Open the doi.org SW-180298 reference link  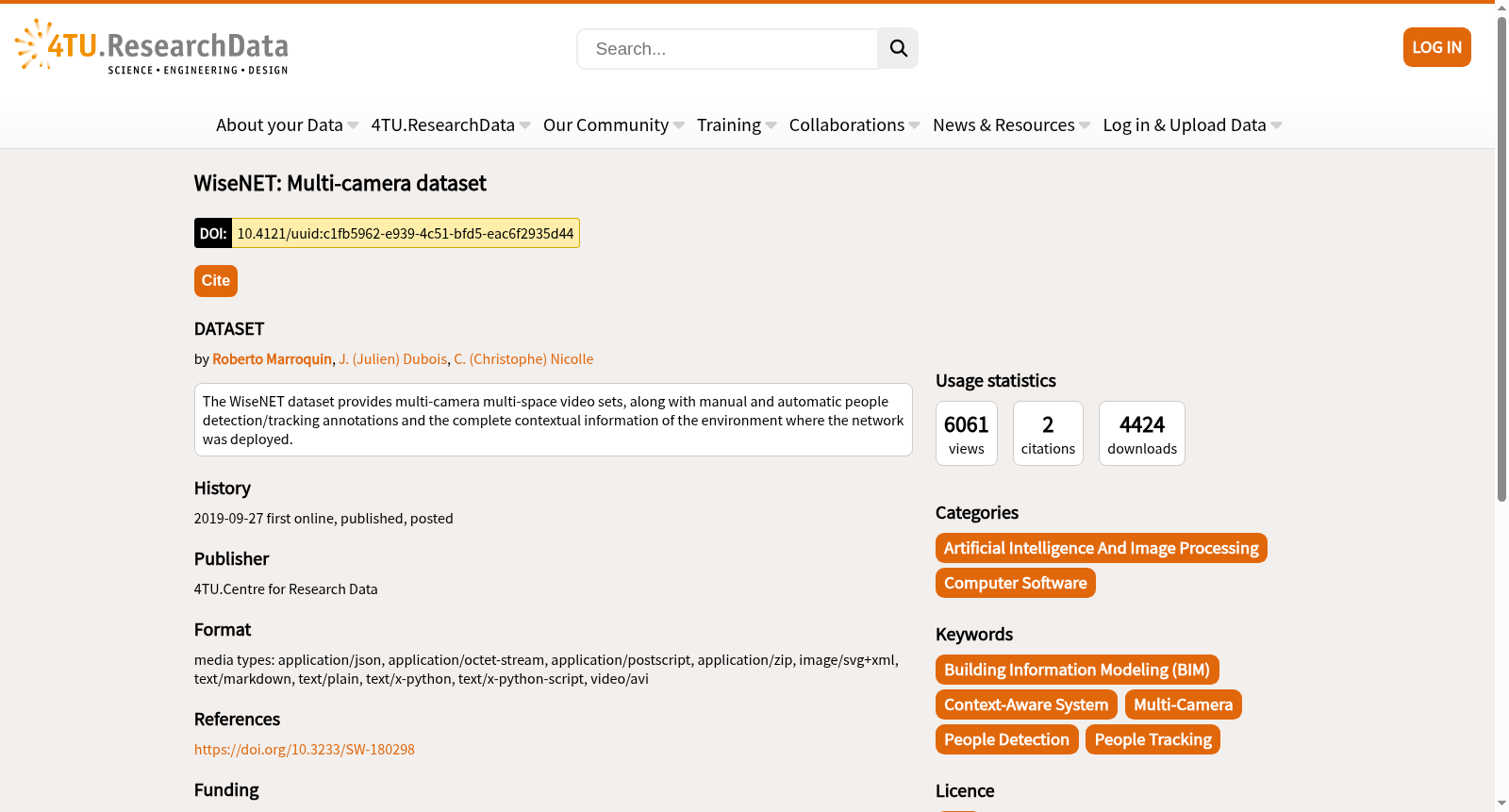(305, 750)
